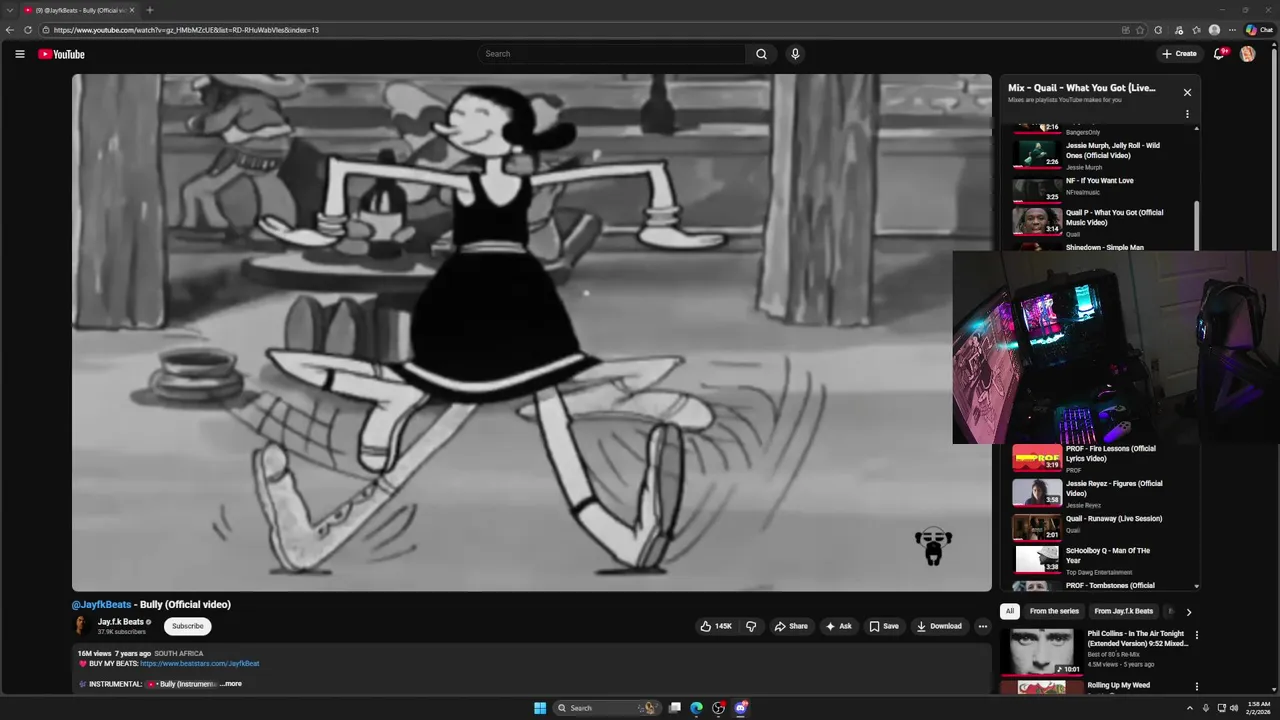Open options for Rolling Up My Weed

1196,686
